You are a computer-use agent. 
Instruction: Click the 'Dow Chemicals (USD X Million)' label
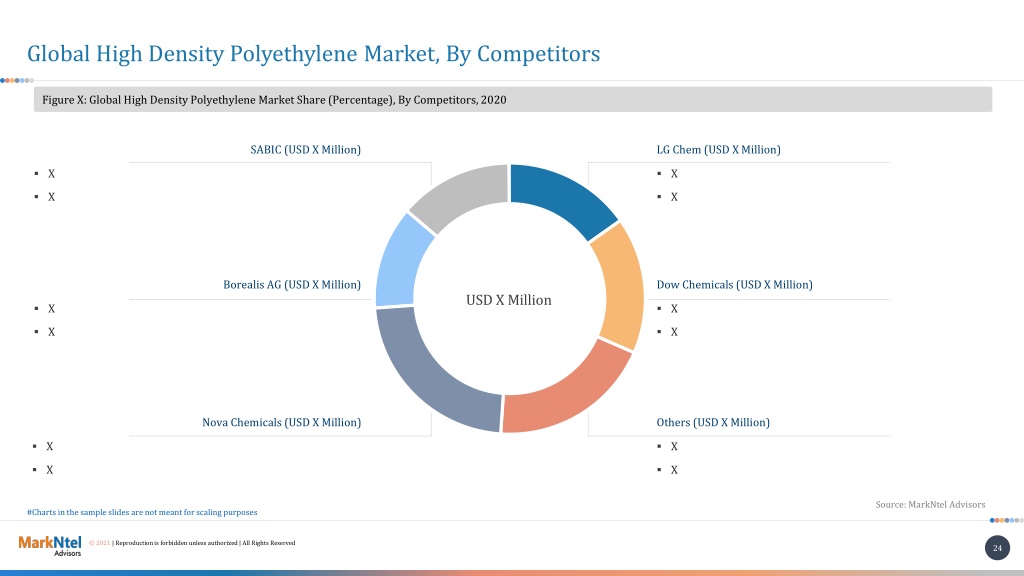[735, 285]
